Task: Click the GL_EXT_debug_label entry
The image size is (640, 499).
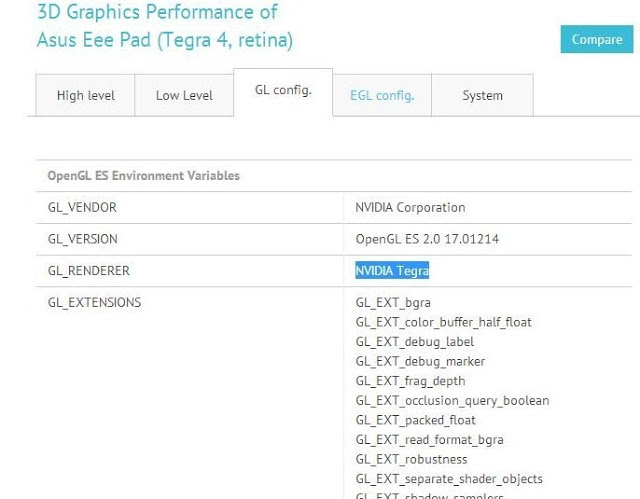Action: pyautogui.click(x=415, y=342)
